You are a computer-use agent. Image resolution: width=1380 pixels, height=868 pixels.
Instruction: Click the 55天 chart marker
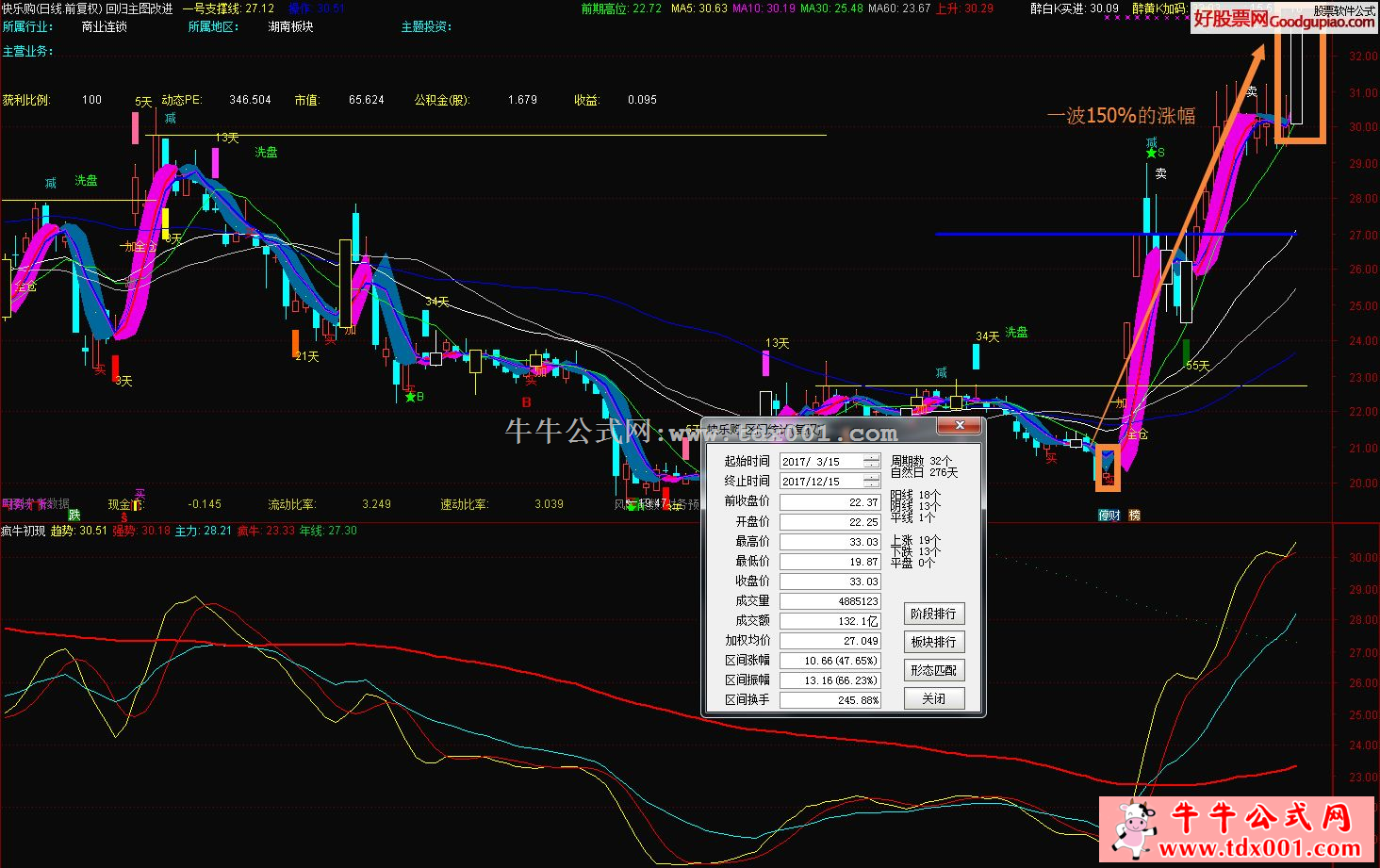click(1197, 366)
